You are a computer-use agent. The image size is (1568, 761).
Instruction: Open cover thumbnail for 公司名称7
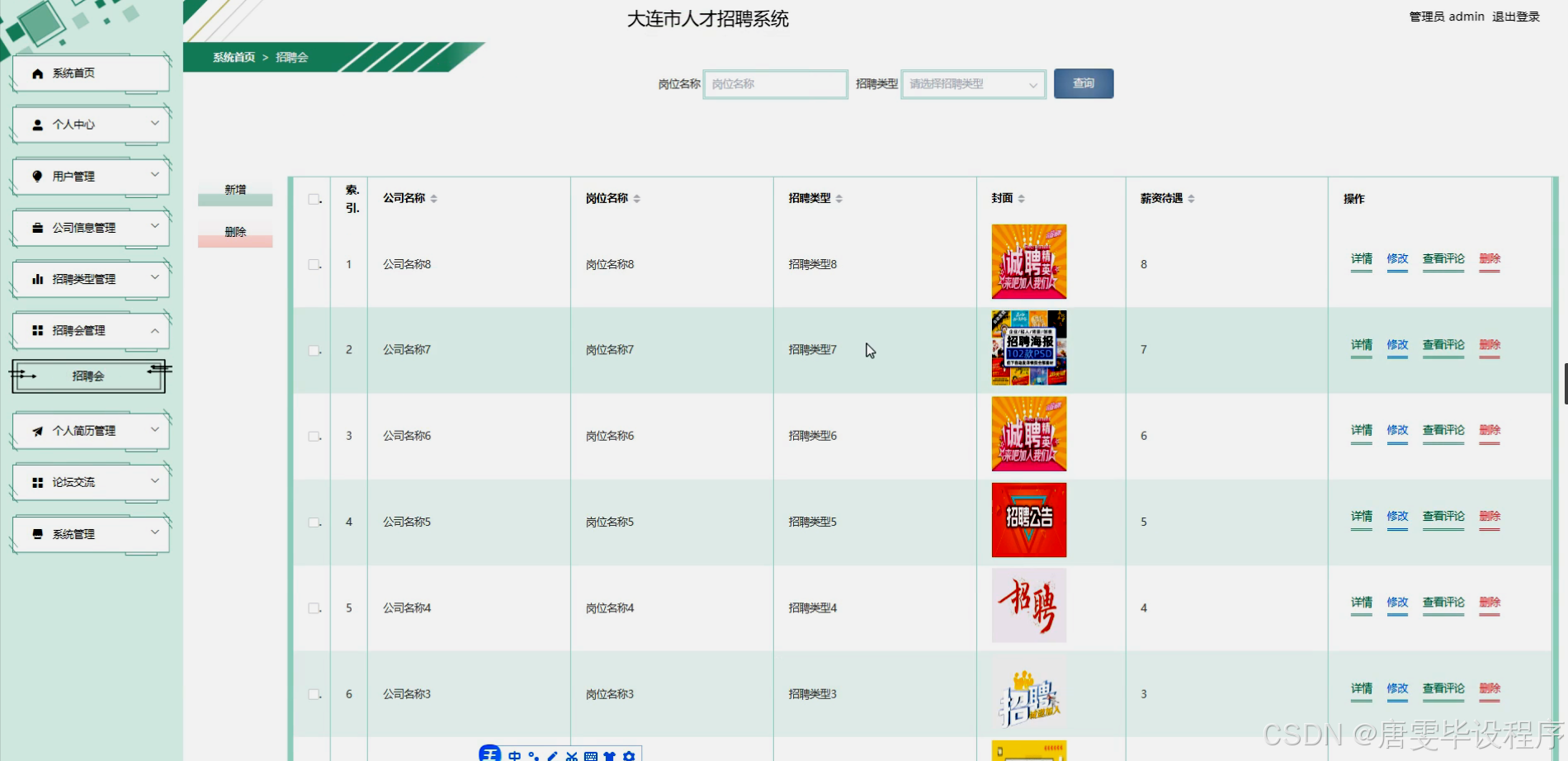pos(1029,347)
